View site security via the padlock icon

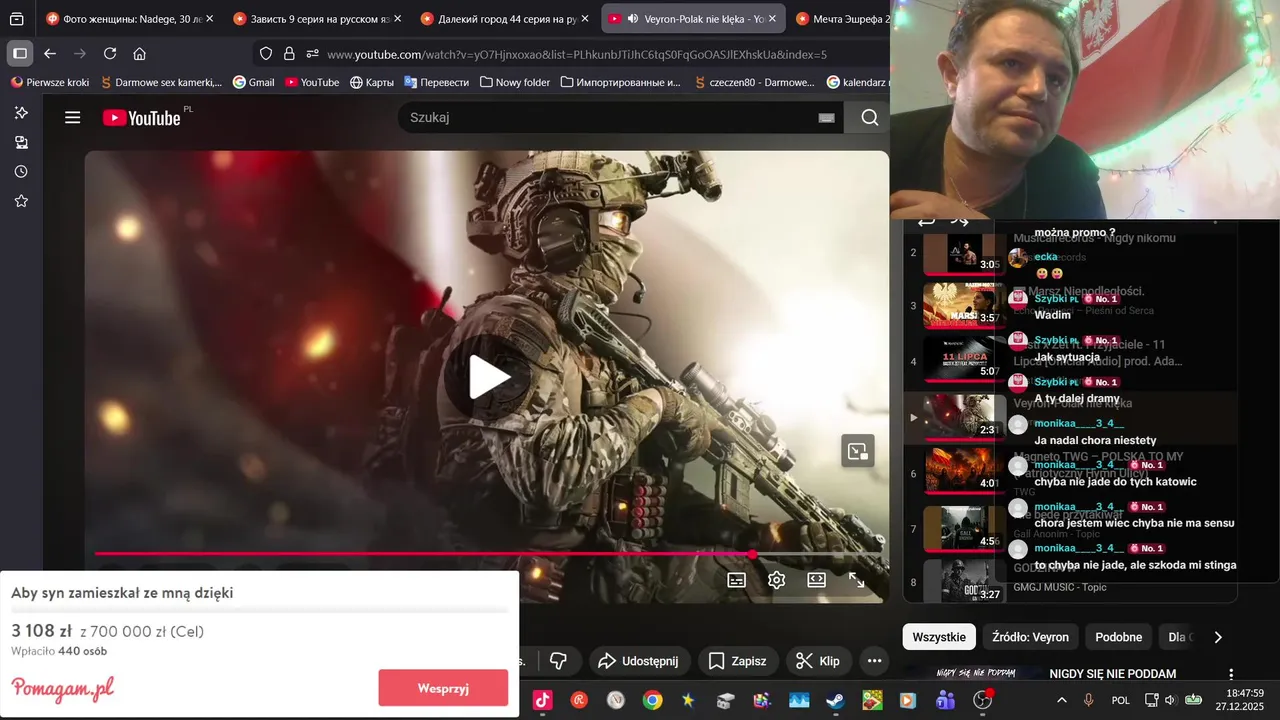click(289, 54)
